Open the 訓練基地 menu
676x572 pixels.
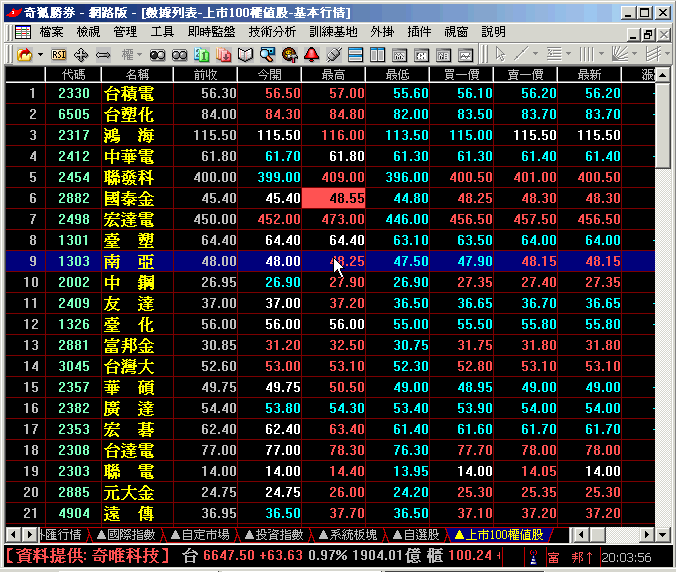pos(333,32)
